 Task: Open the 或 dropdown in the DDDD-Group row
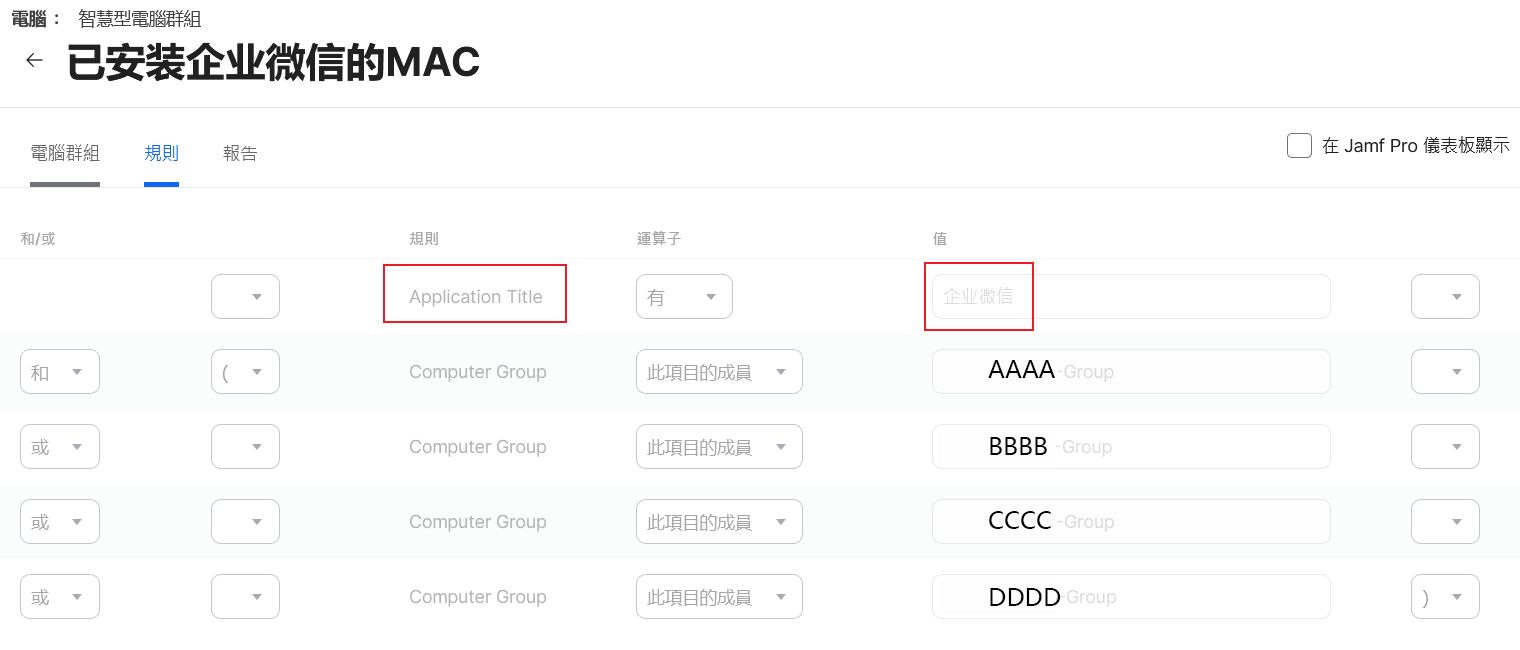[60, 597]
